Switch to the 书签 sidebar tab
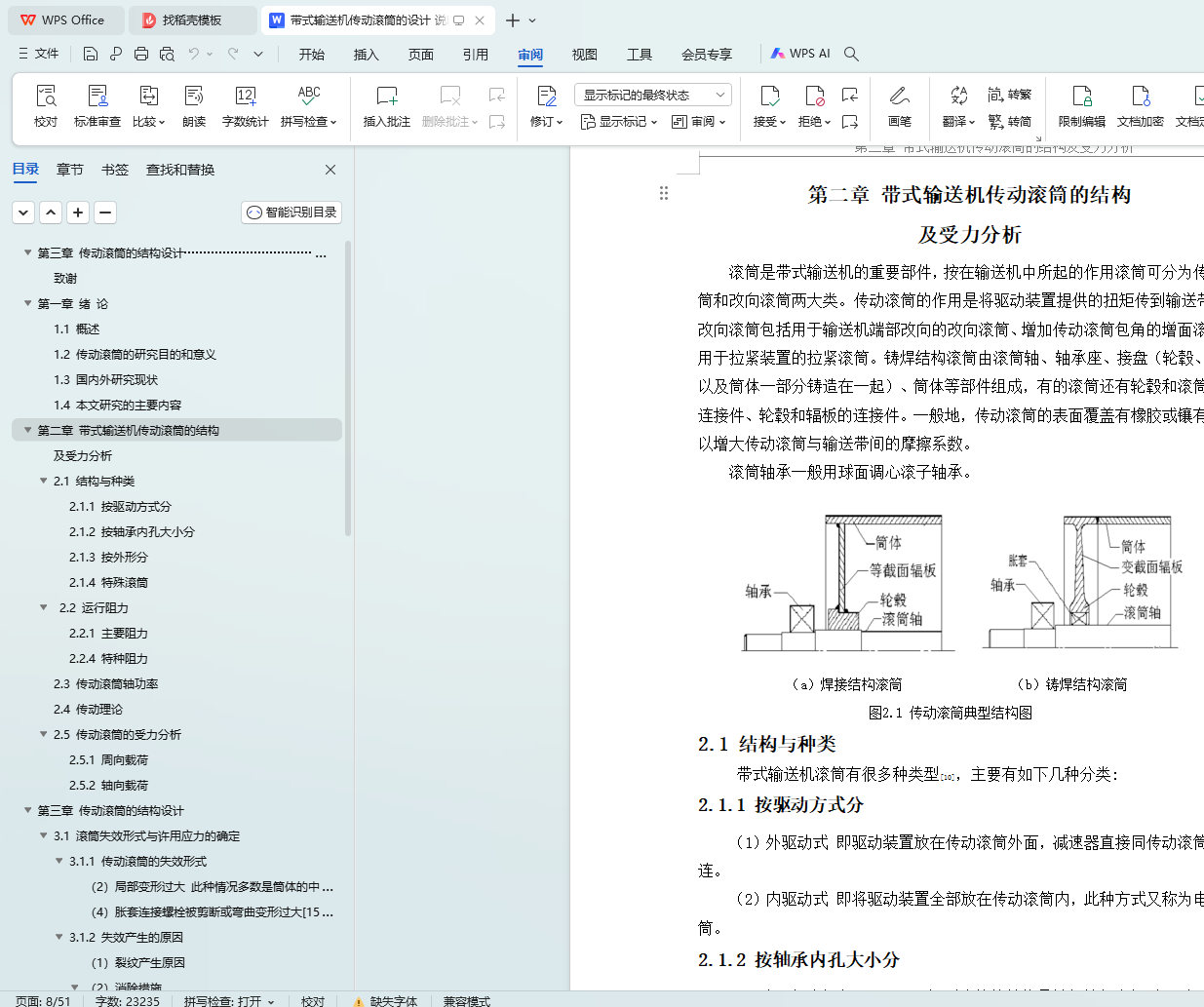Image resolution: width=1204 pixels, height=1007 pixels. 115,170
